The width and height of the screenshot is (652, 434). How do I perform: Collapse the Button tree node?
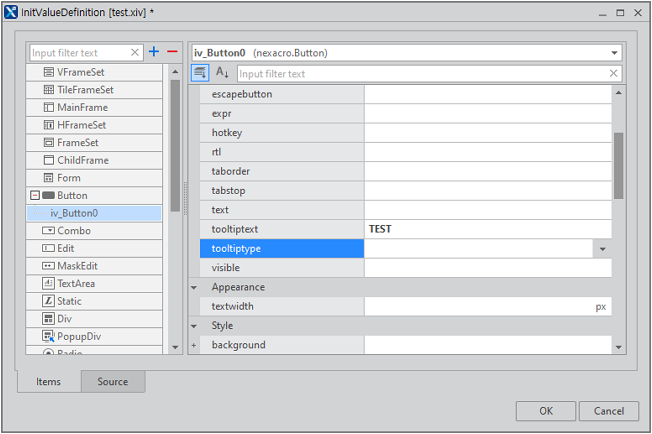(x=36, y=196)
